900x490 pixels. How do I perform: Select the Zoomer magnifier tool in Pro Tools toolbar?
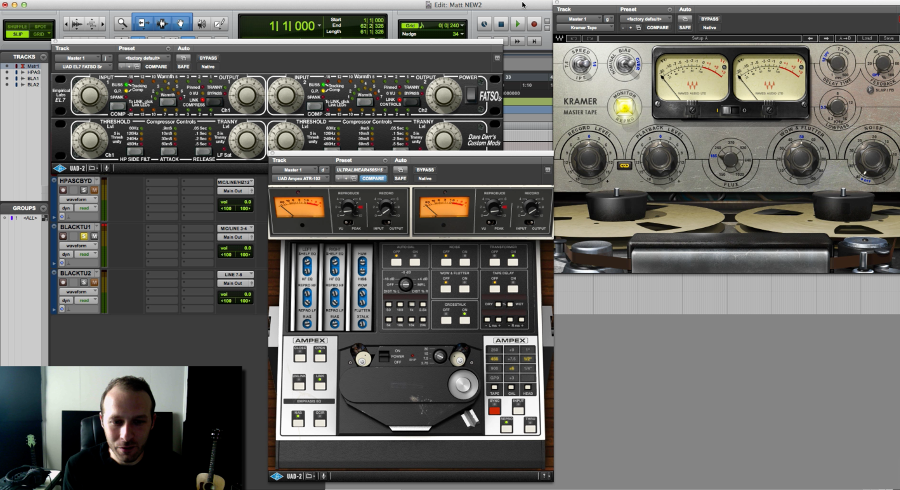tap(122, 24)
